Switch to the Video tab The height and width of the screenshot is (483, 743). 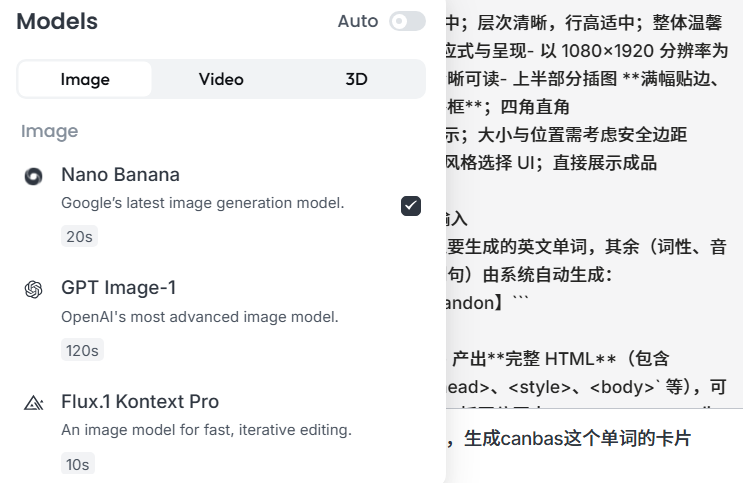click(x=221, y=79)
